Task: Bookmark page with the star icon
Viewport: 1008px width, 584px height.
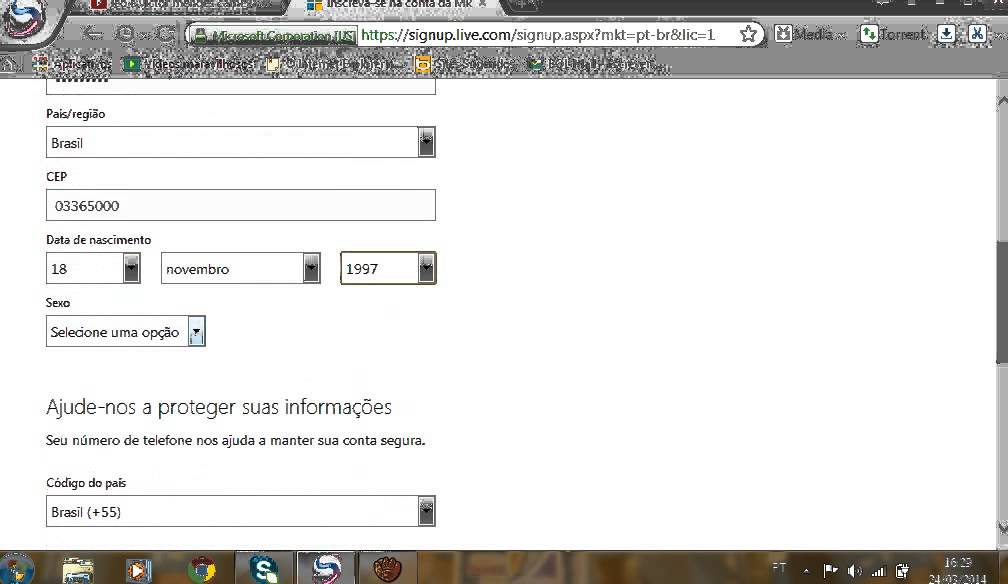Action: click(748, 34)
